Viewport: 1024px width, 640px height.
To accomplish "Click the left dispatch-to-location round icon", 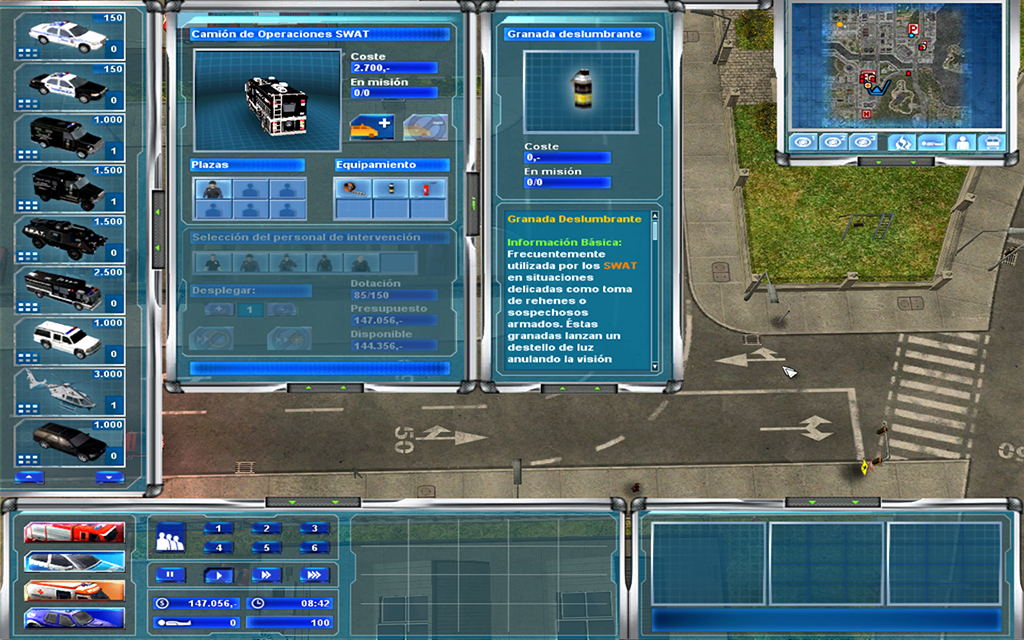I will pos(211,338).
